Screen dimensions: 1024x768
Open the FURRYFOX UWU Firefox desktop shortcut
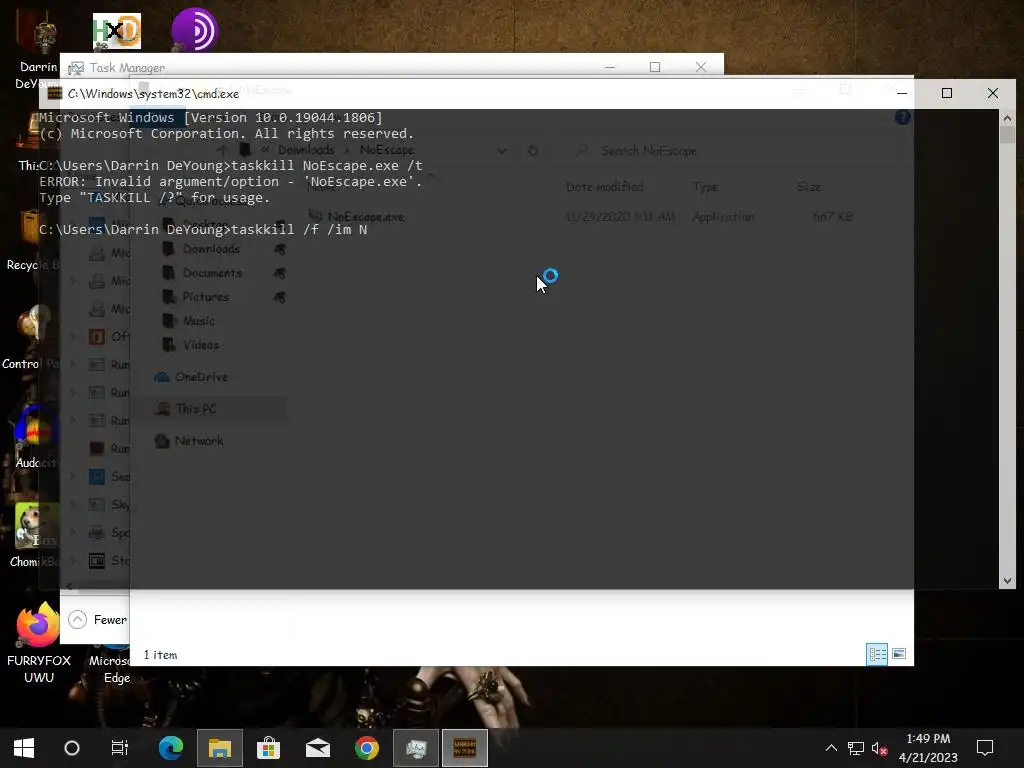pyautogui.click(x=39, y=643)
